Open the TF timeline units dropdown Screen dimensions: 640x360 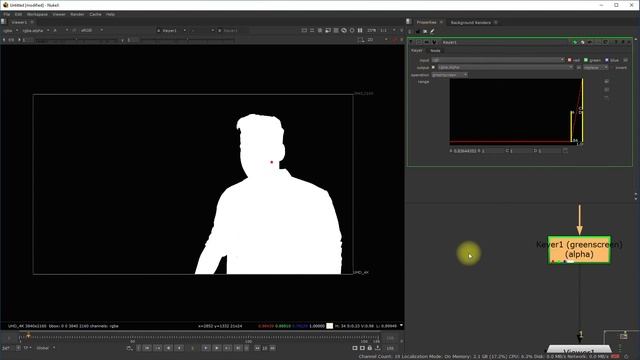pyautogui.click(x=27, y=348)
